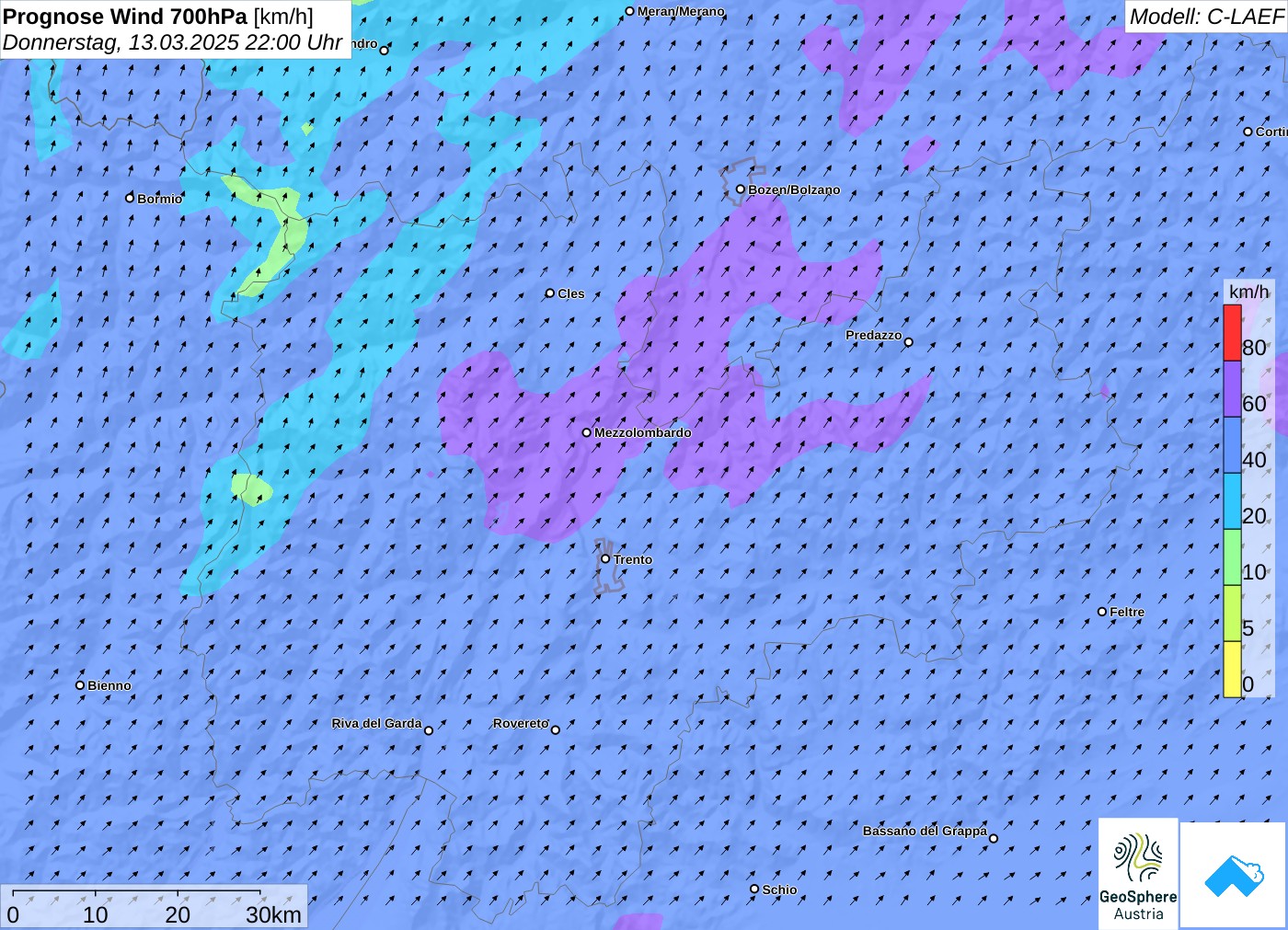Click the Meran/Merano city marker
The image size is (1288, 930).
[629, 12]
